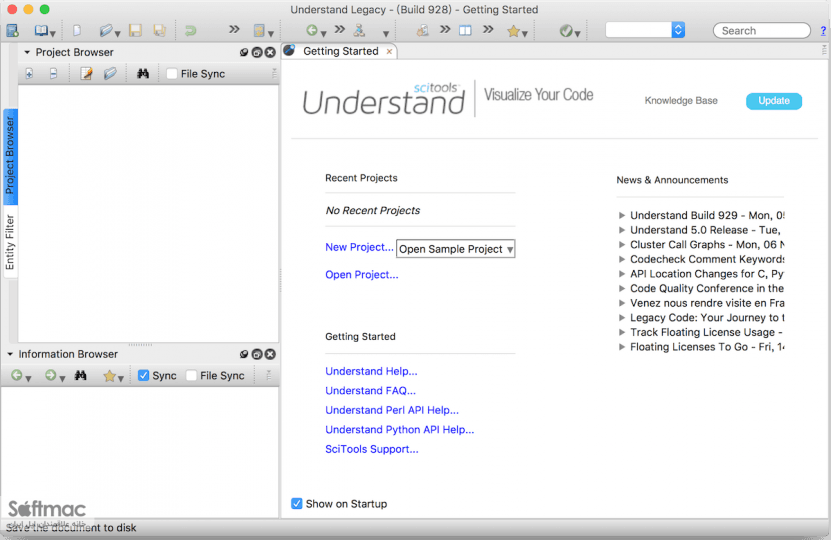This screenshot has width=831, height=540.
Task: Expand Codecheck Comment Keywords news item
Action: point(622,260)
